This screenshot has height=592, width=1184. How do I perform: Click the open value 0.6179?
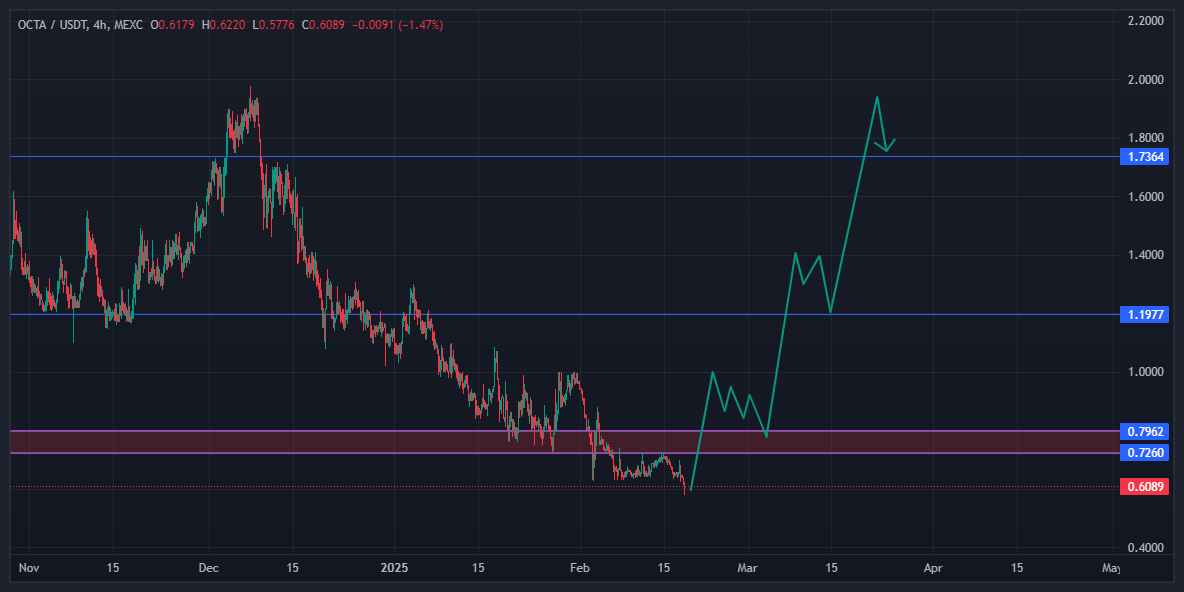[177, 25]
